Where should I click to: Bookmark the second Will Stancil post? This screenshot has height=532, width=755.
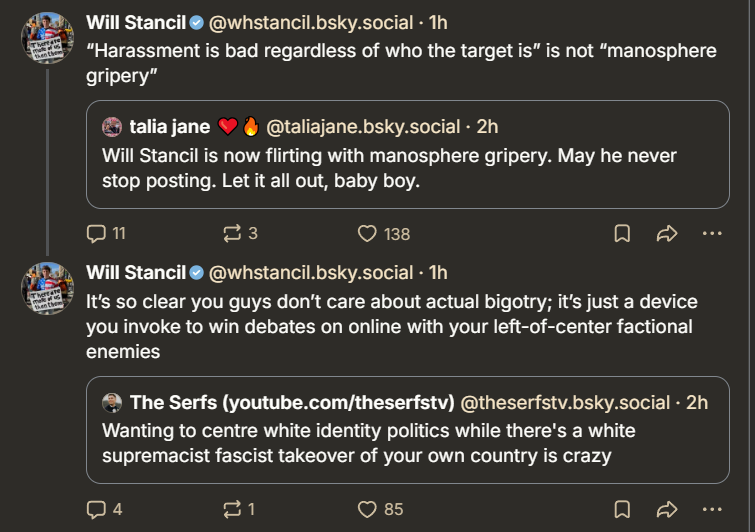[x=622, y=509]
